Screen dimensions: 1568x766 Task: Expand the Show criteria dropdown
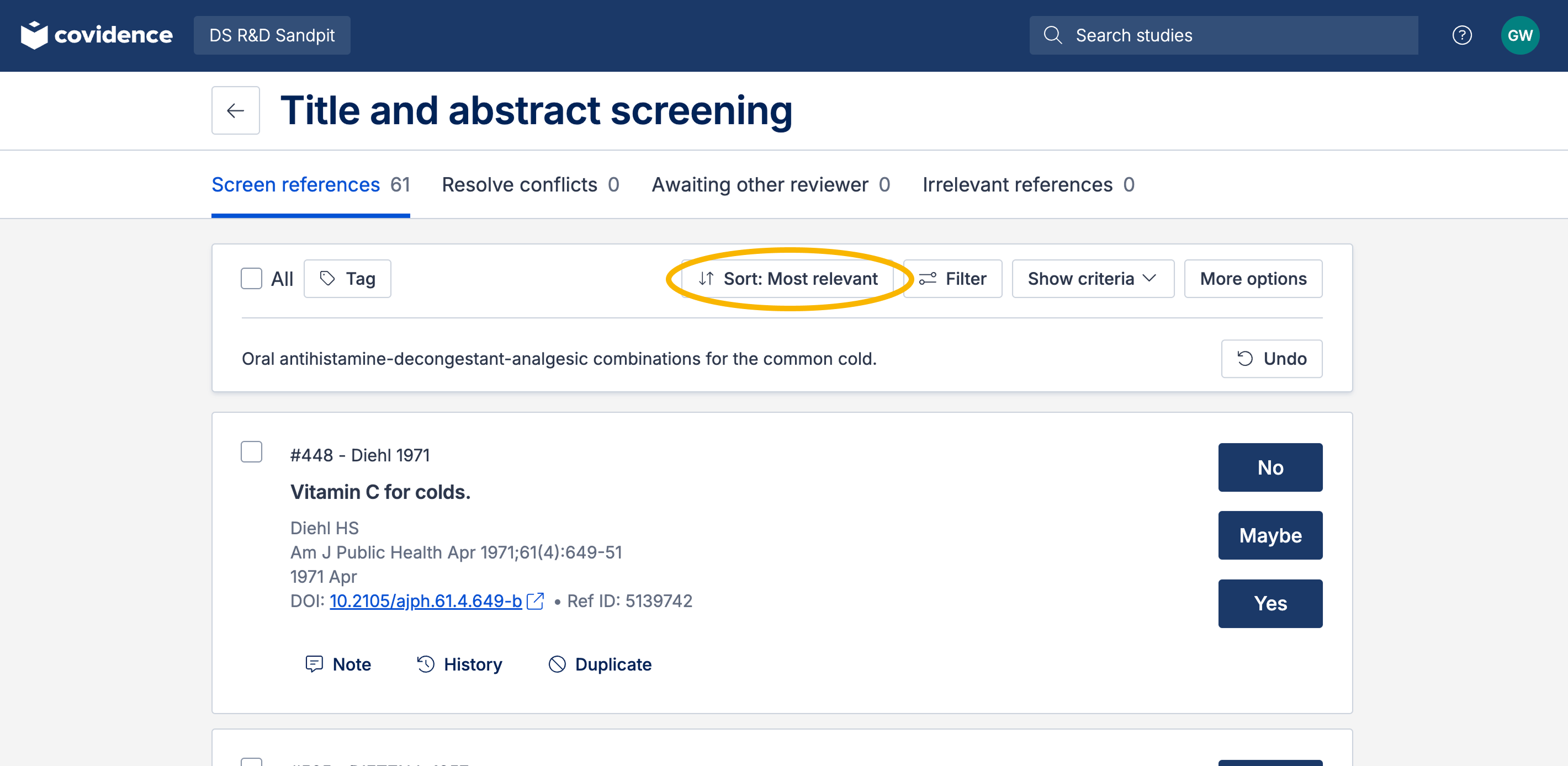pos(1092,279)
